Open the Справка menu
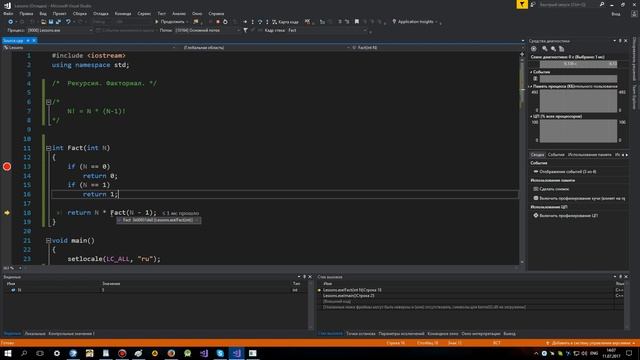The height and width of the screenshot is (360, 640). (x=216, y=13)
